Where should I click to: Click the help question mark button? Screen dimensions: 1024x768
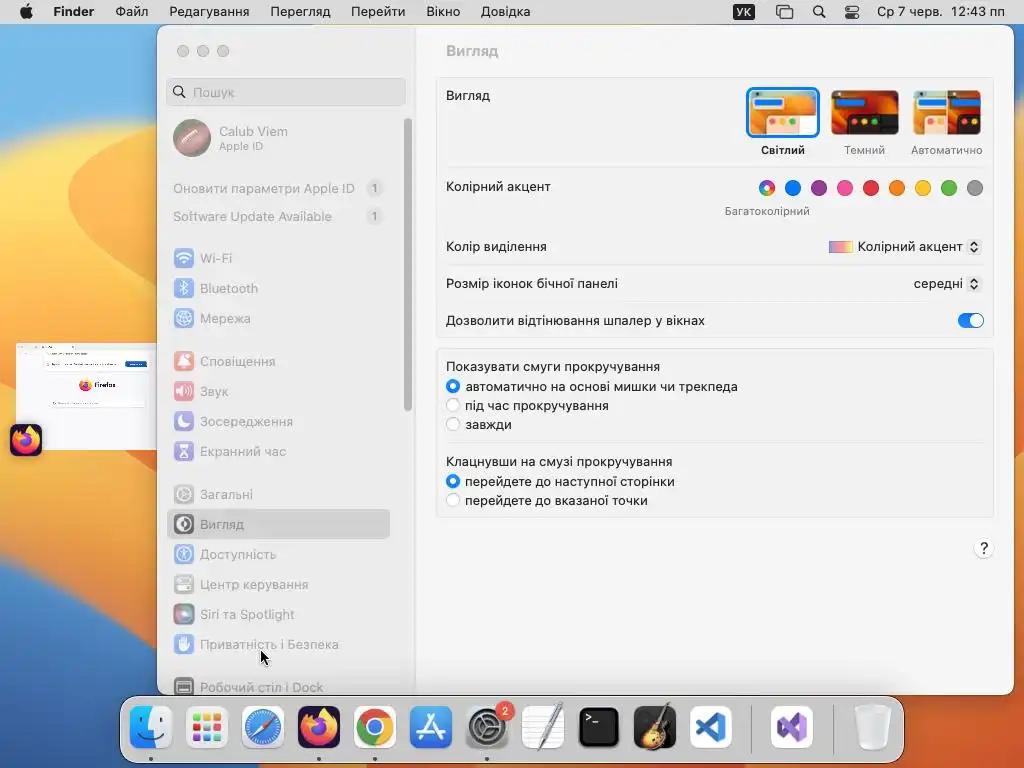click(984, 548)
